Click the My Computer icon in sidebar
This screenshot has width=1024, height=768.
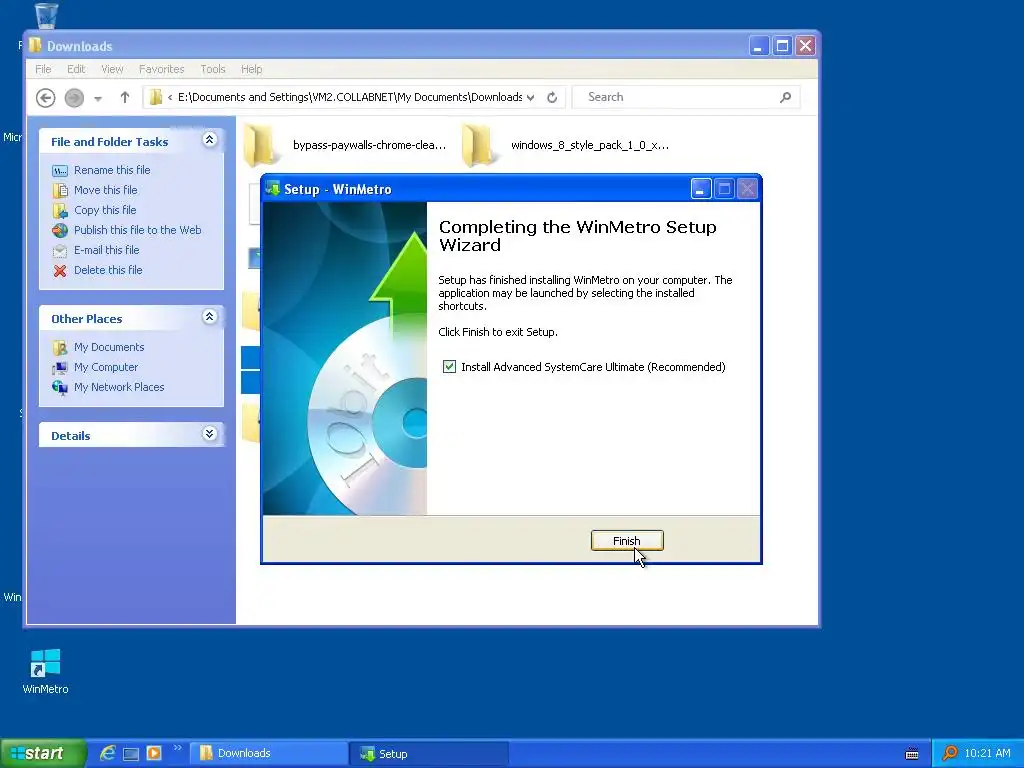(59, 368)
